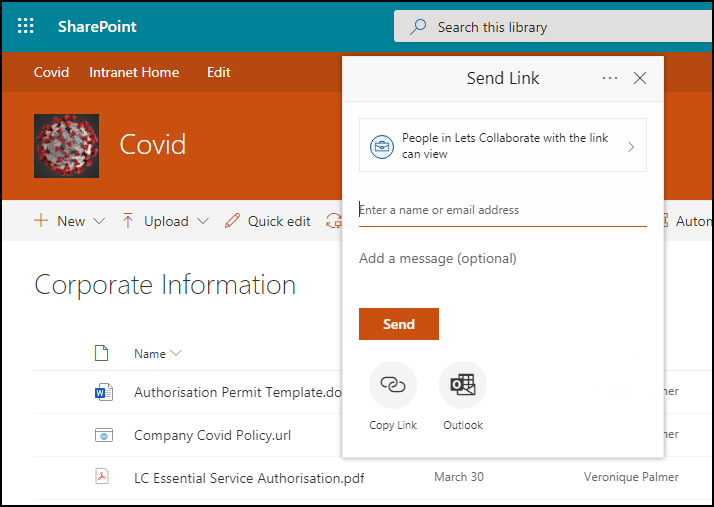714x507 pixels.
Task: Open the SharePoint app launcher waffle
Action: click(x=26, y=26)
